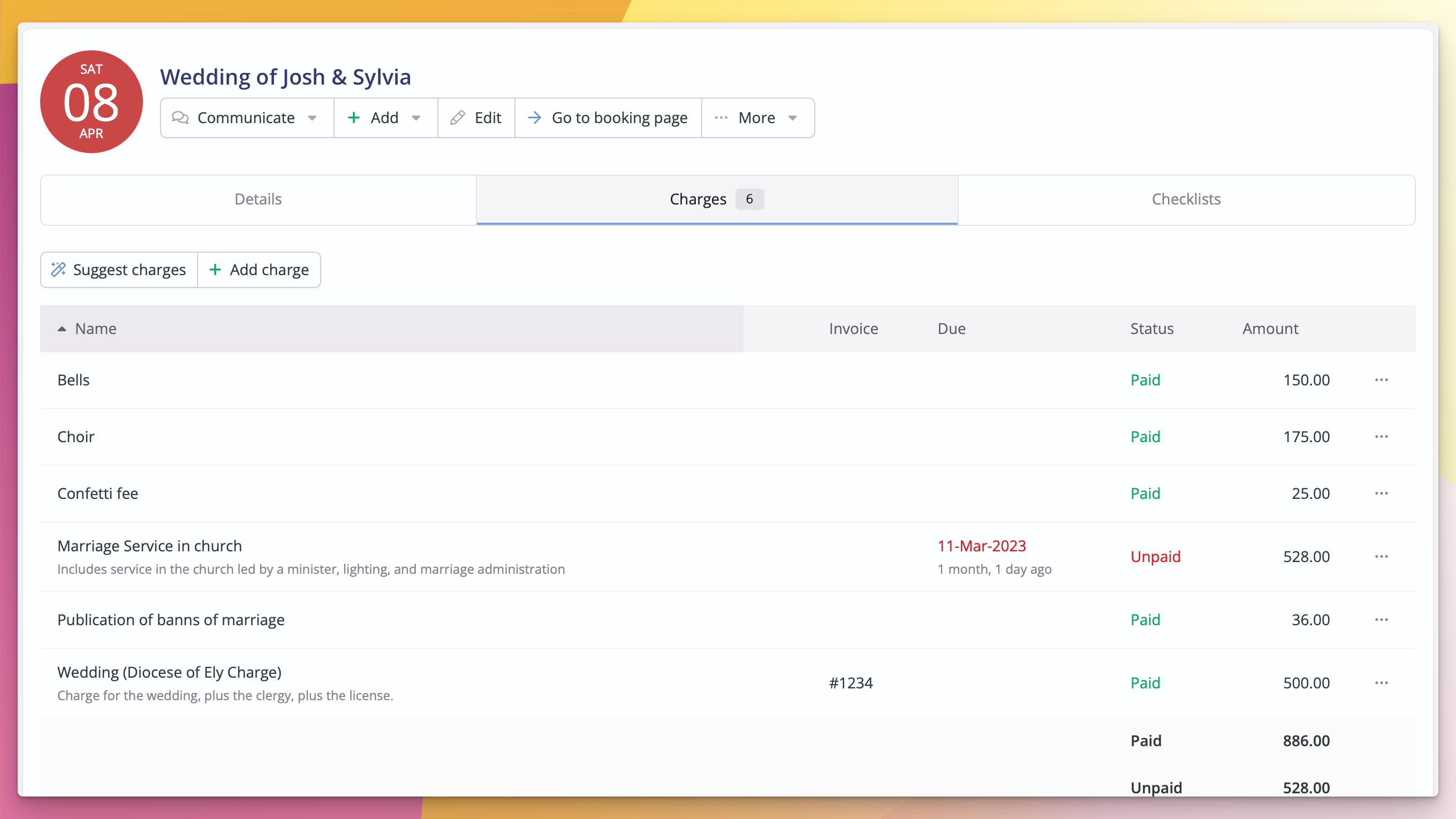Viewport: 1456px width, 819px height.
Task: Click the 175.00 amount for Choir
Action: [1306, 436]
